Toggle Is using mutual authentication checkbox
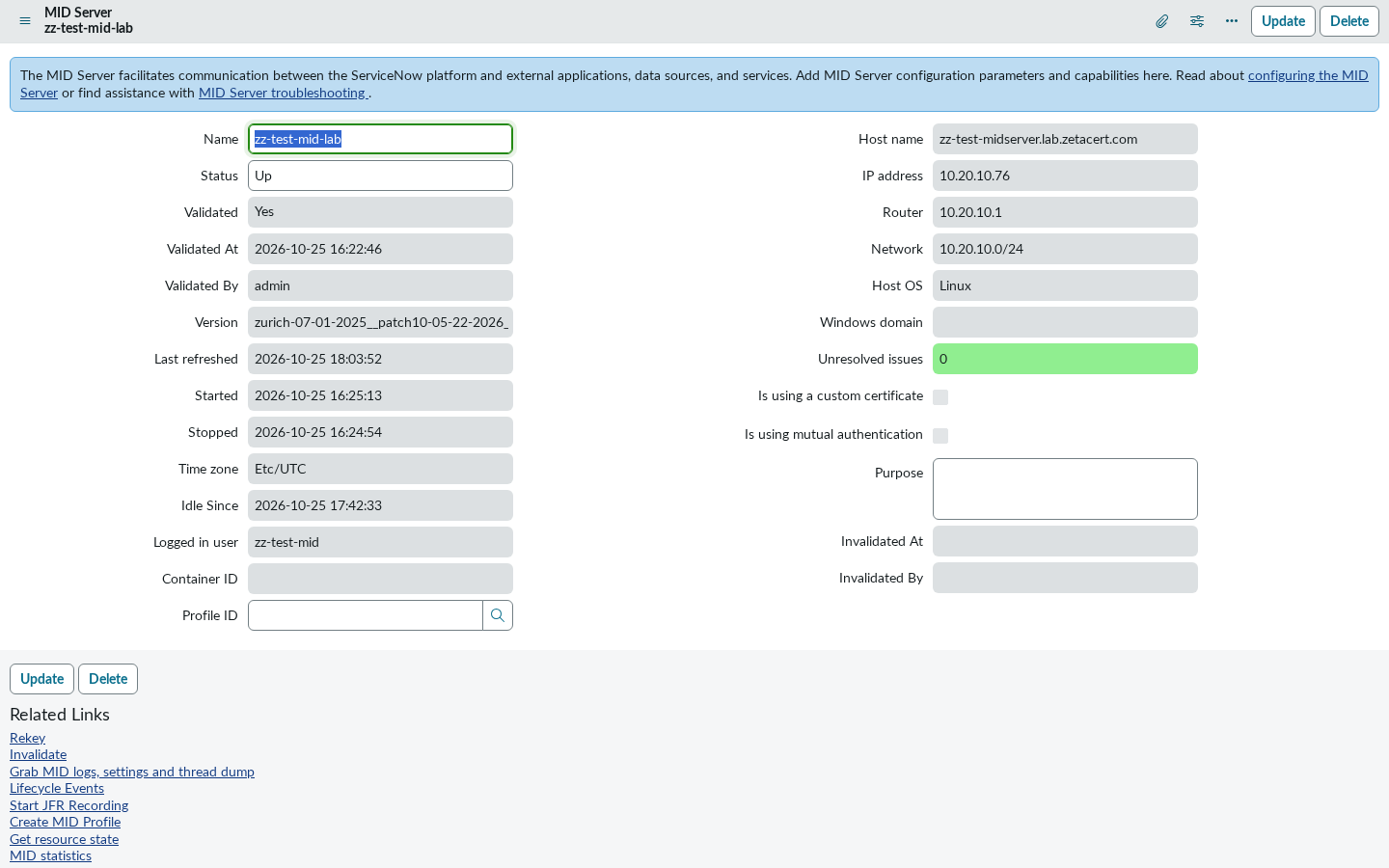Image resolution: width=1389 pixels, height=868 pixels. 940,436
